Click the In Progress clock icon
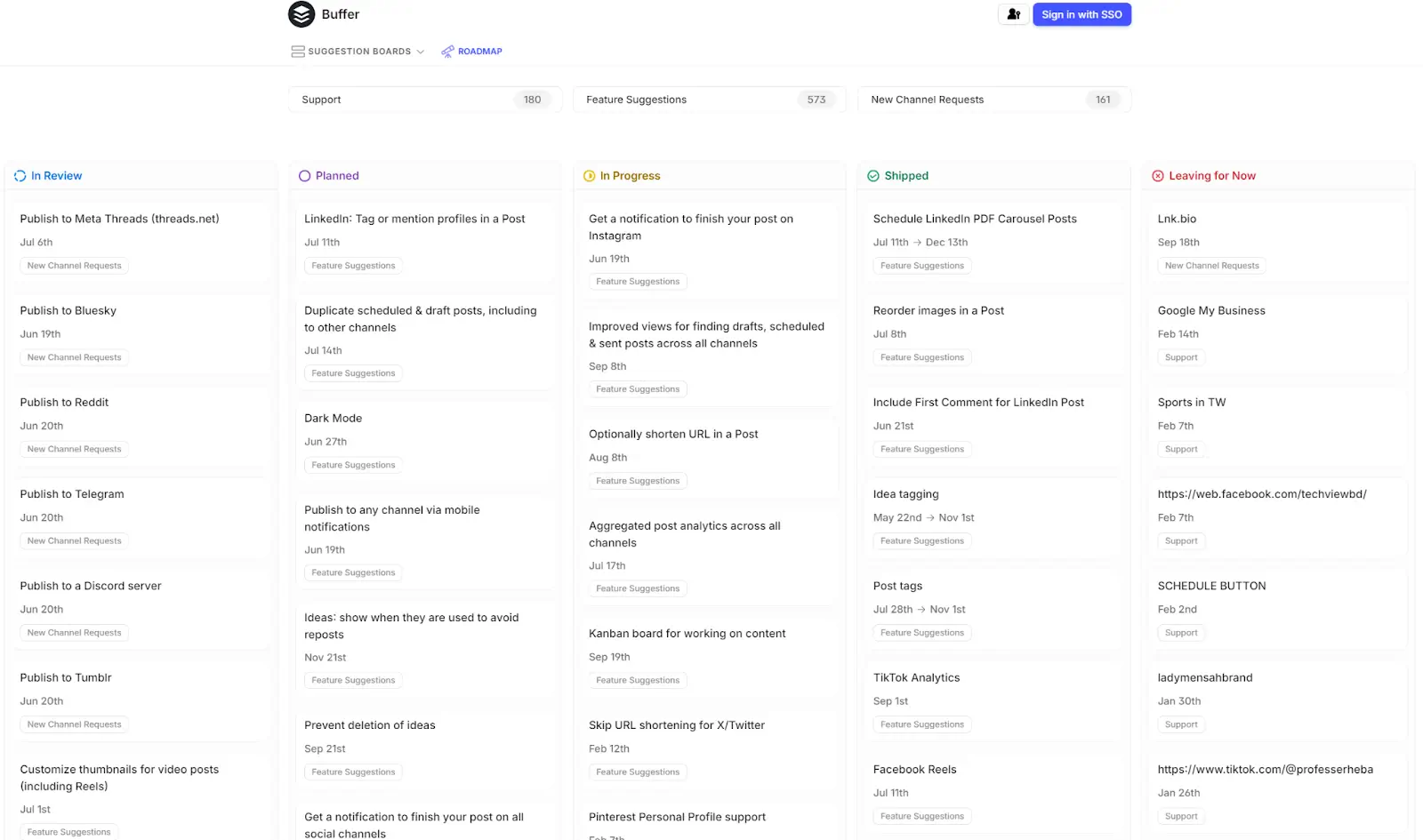 point(589,175)
